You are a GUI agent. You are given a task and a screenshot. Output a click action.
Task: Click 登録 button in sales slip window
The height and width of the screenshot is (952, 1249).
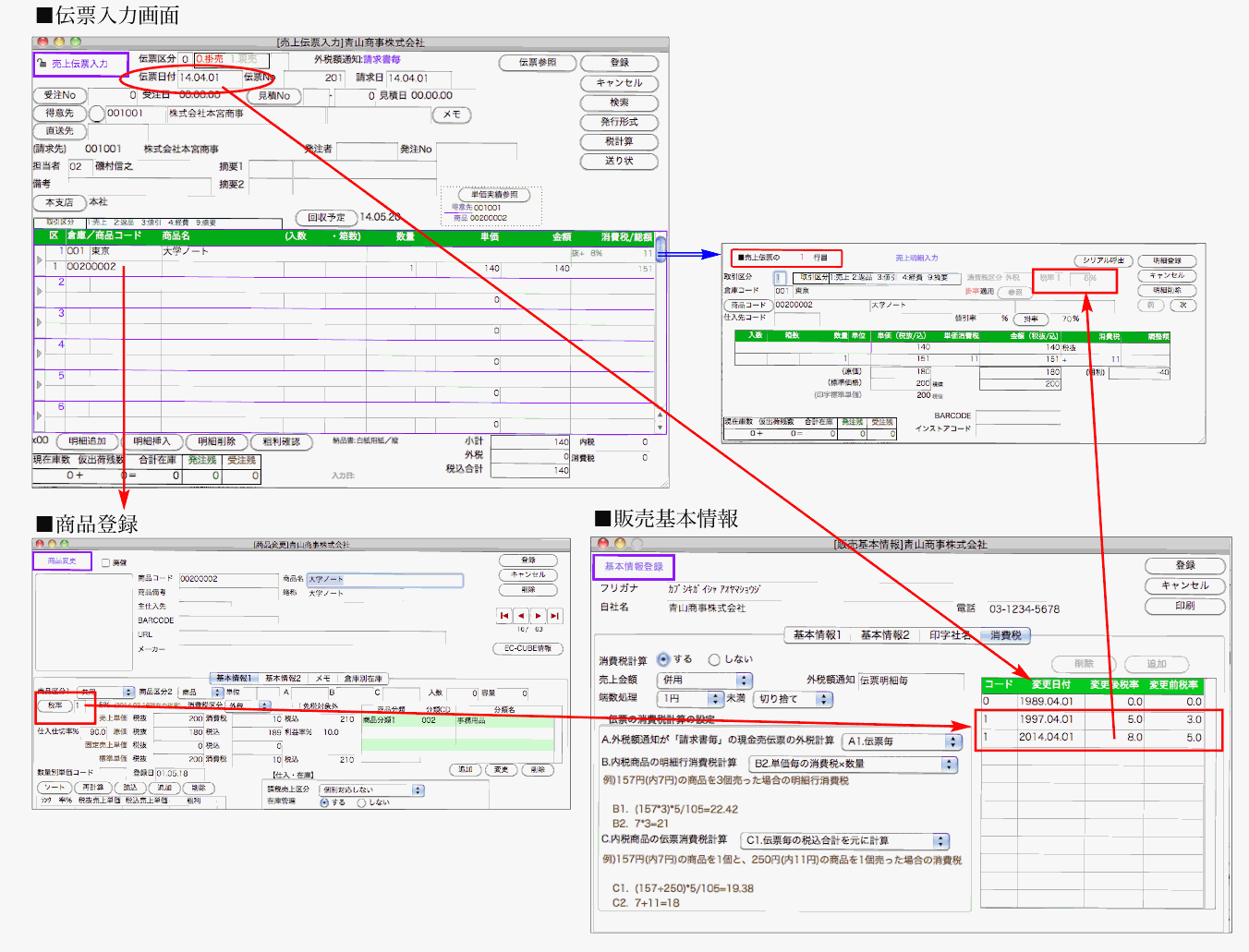coord(619,63)
